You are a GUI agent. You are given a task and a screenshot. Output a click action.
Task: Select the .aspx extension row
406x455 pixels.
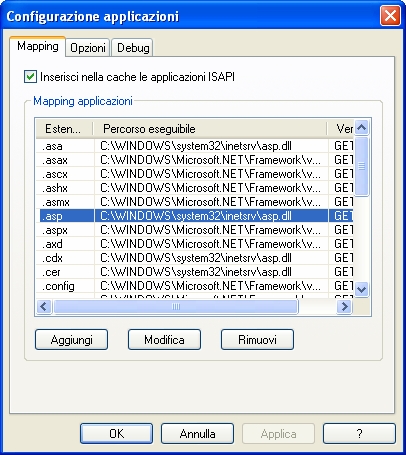pos(195,230)
